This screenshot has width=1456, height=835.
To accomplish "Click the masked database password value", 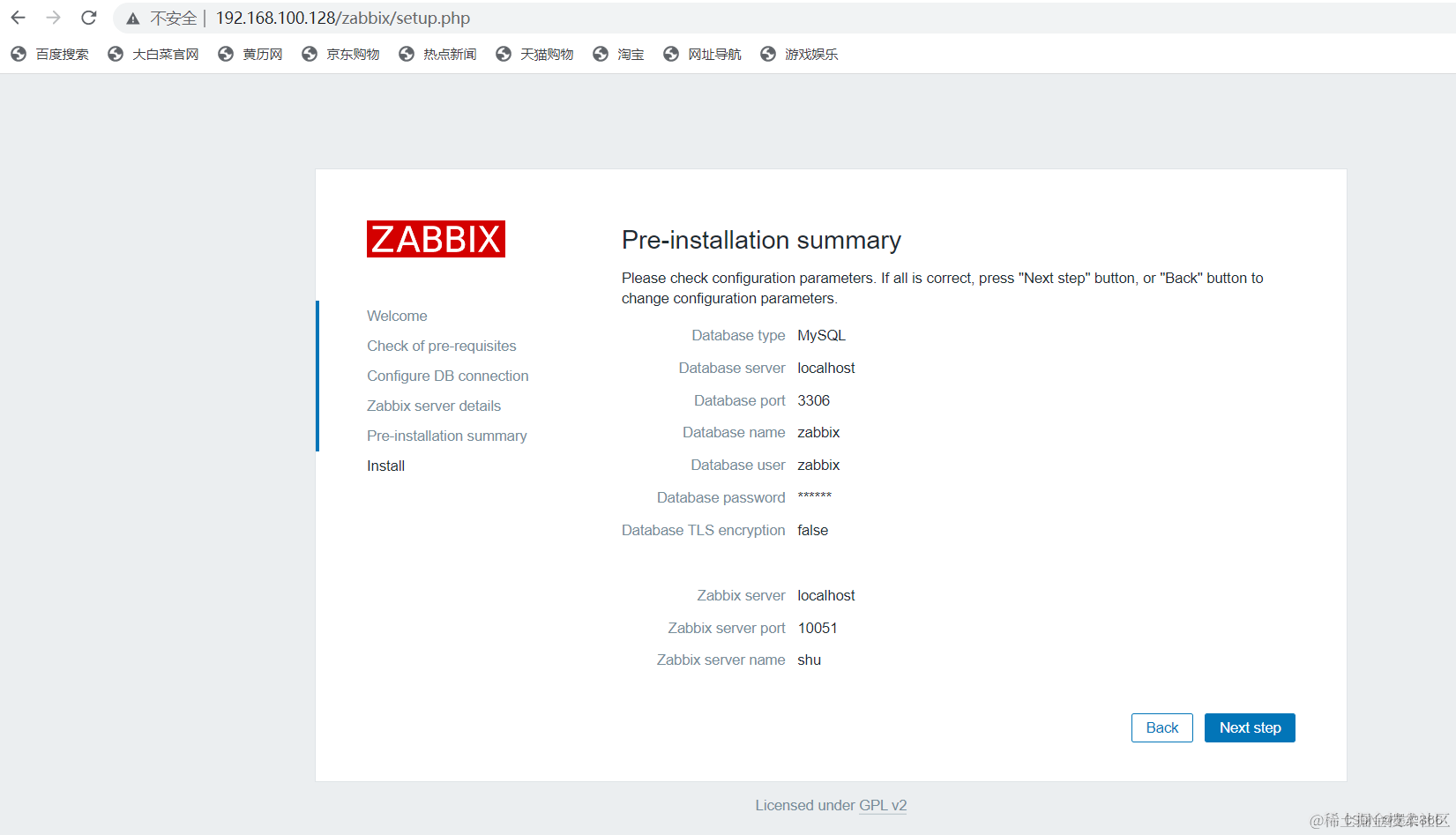I will click(x=815, y=496).
